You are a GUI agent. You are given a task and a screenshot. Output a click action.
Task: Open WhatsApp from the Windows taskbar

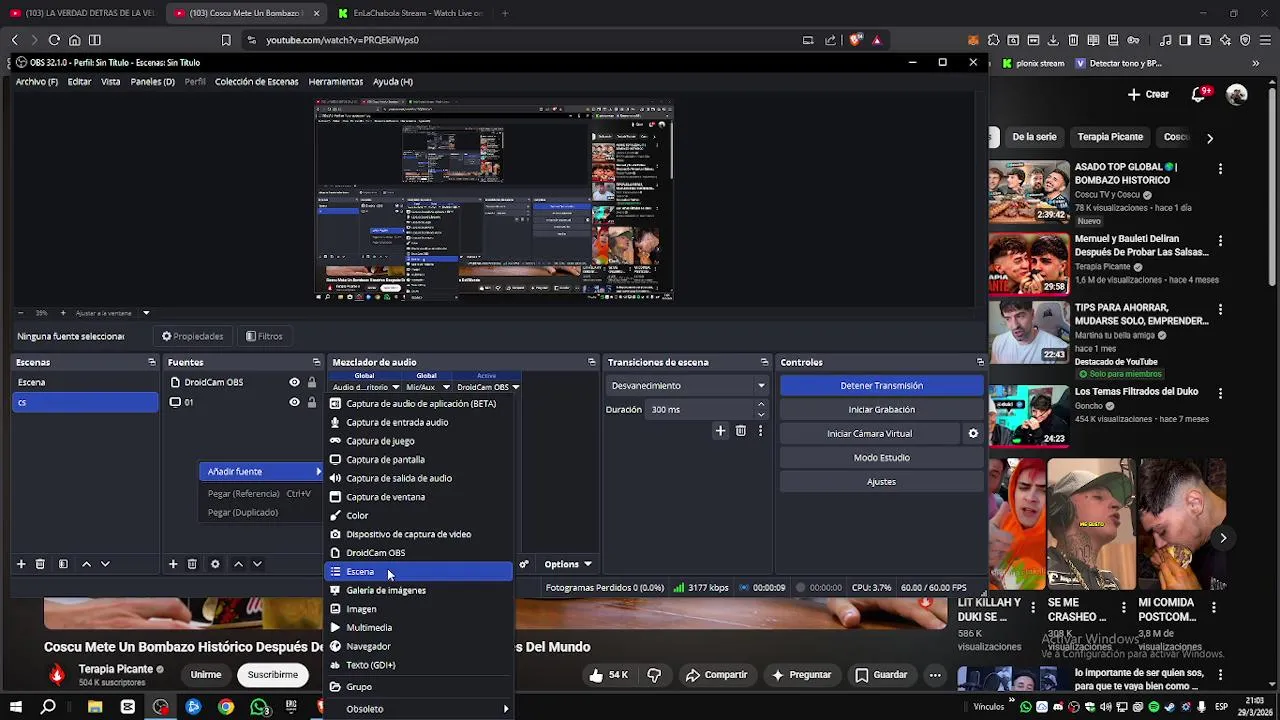click(259, 707)
